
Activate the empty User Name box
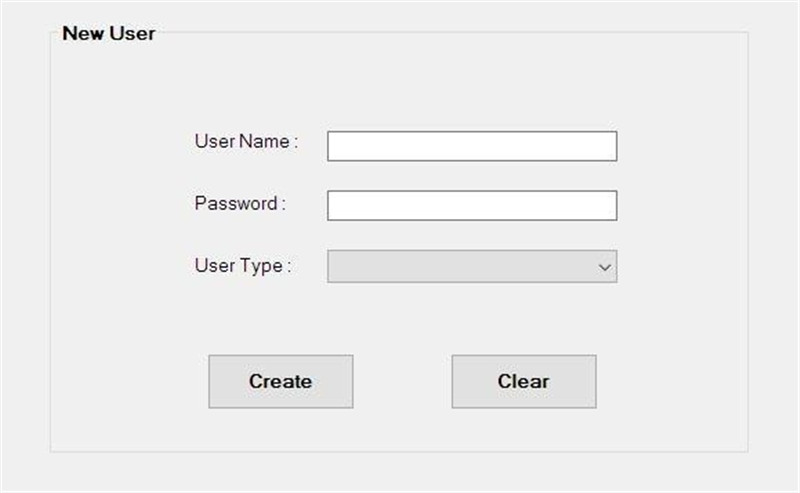pos(472,146)
